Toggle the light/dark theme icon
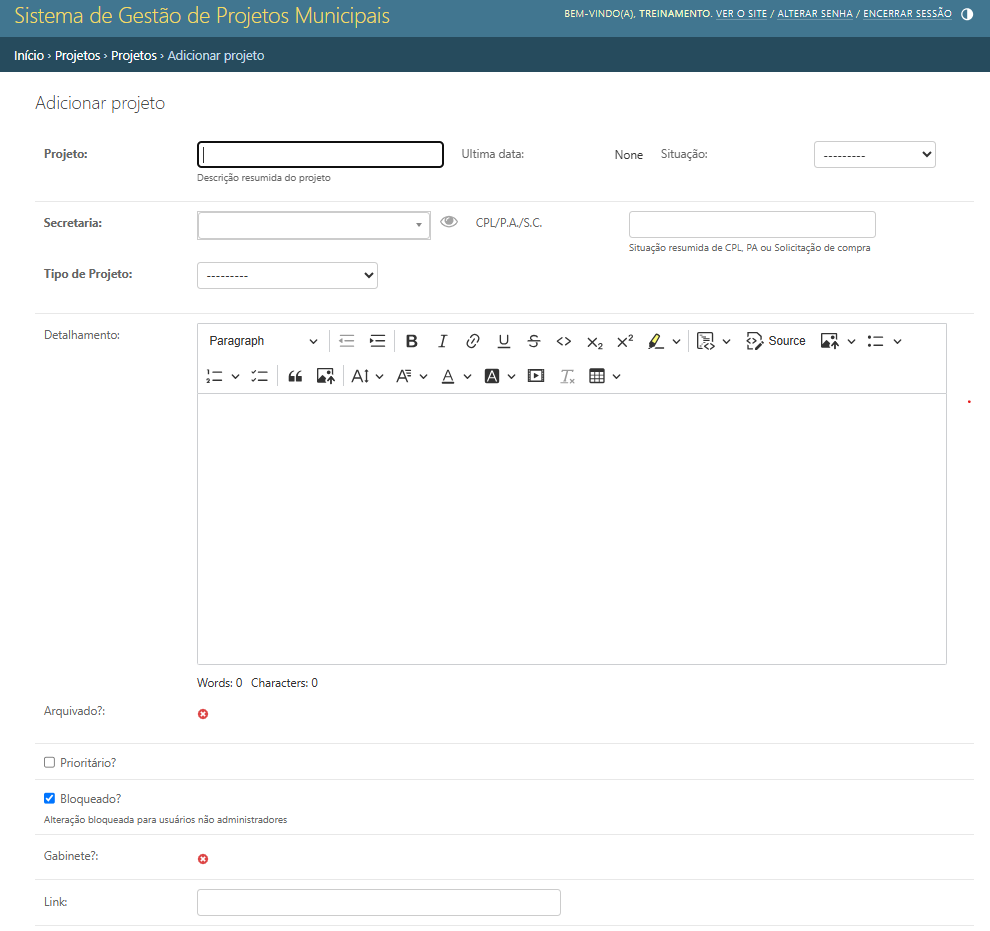The height and width of the screenshot is (931, 990). click(x=967, y=14)
